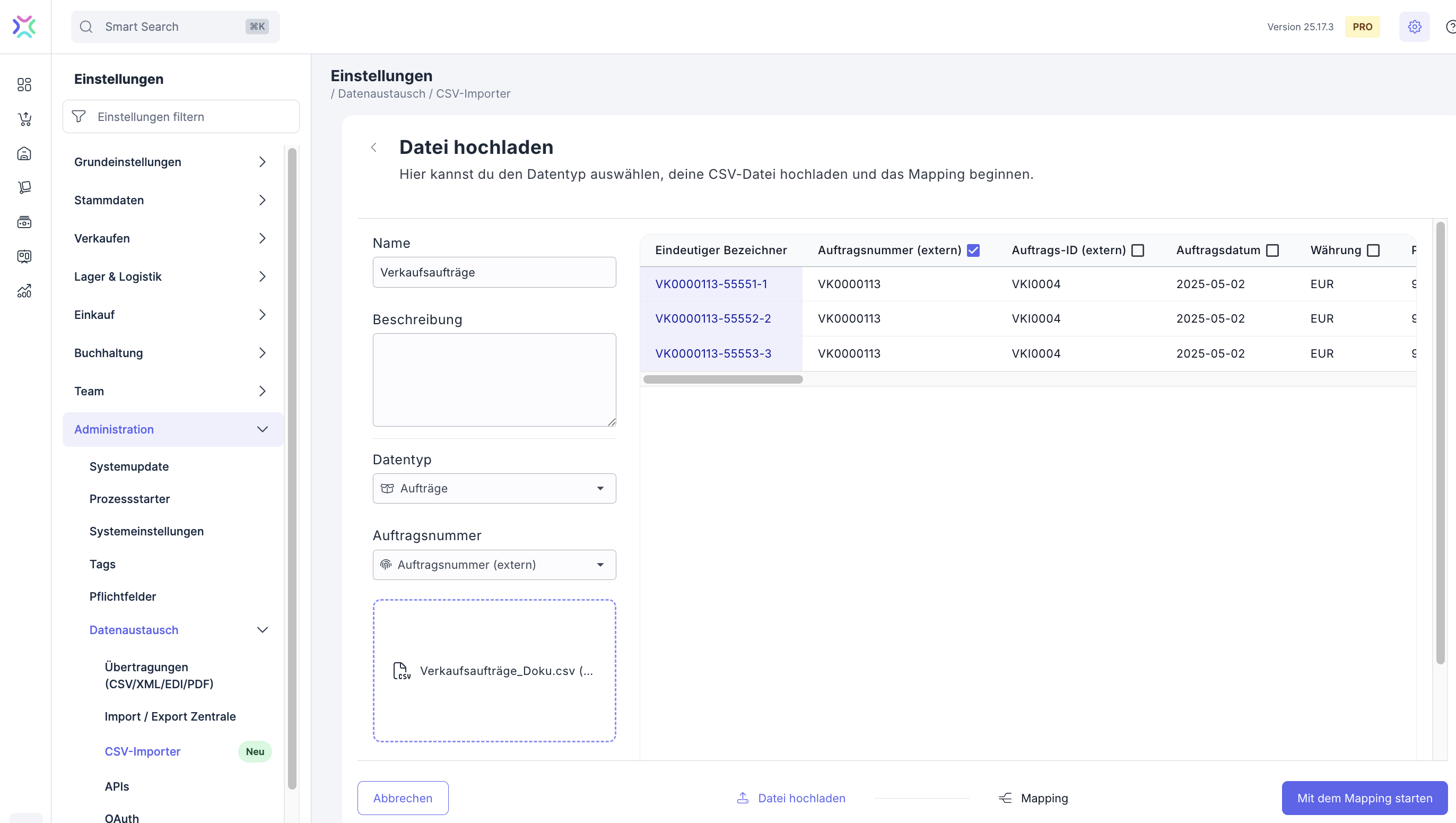The image size is (1456, 823).
Task: Click the shopping cart icon in left rail
Action: [x=24, y=119]
